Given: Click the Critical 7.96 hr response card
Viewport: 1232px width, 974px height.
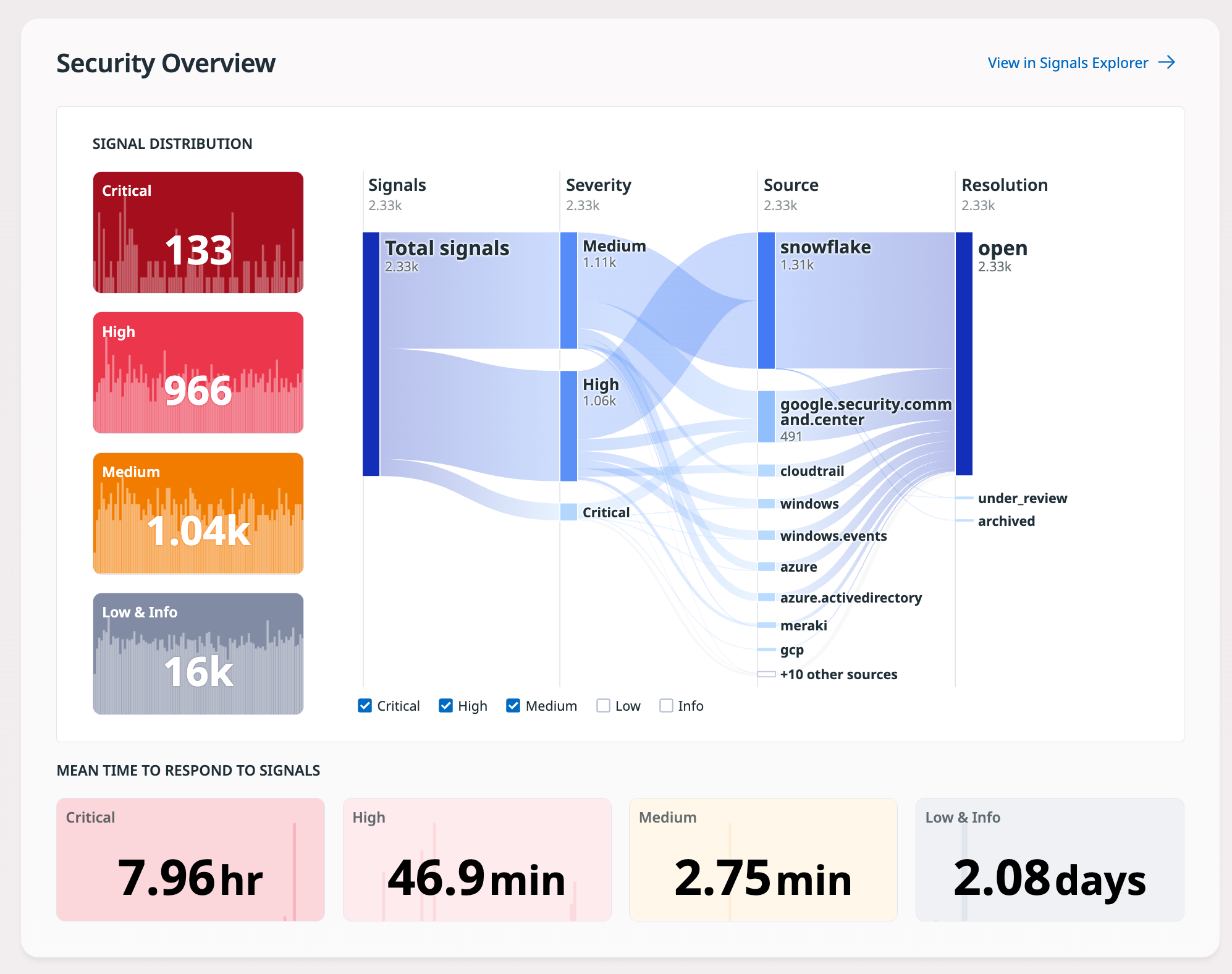Looking at the screenshot, I should tap(190, 860).
